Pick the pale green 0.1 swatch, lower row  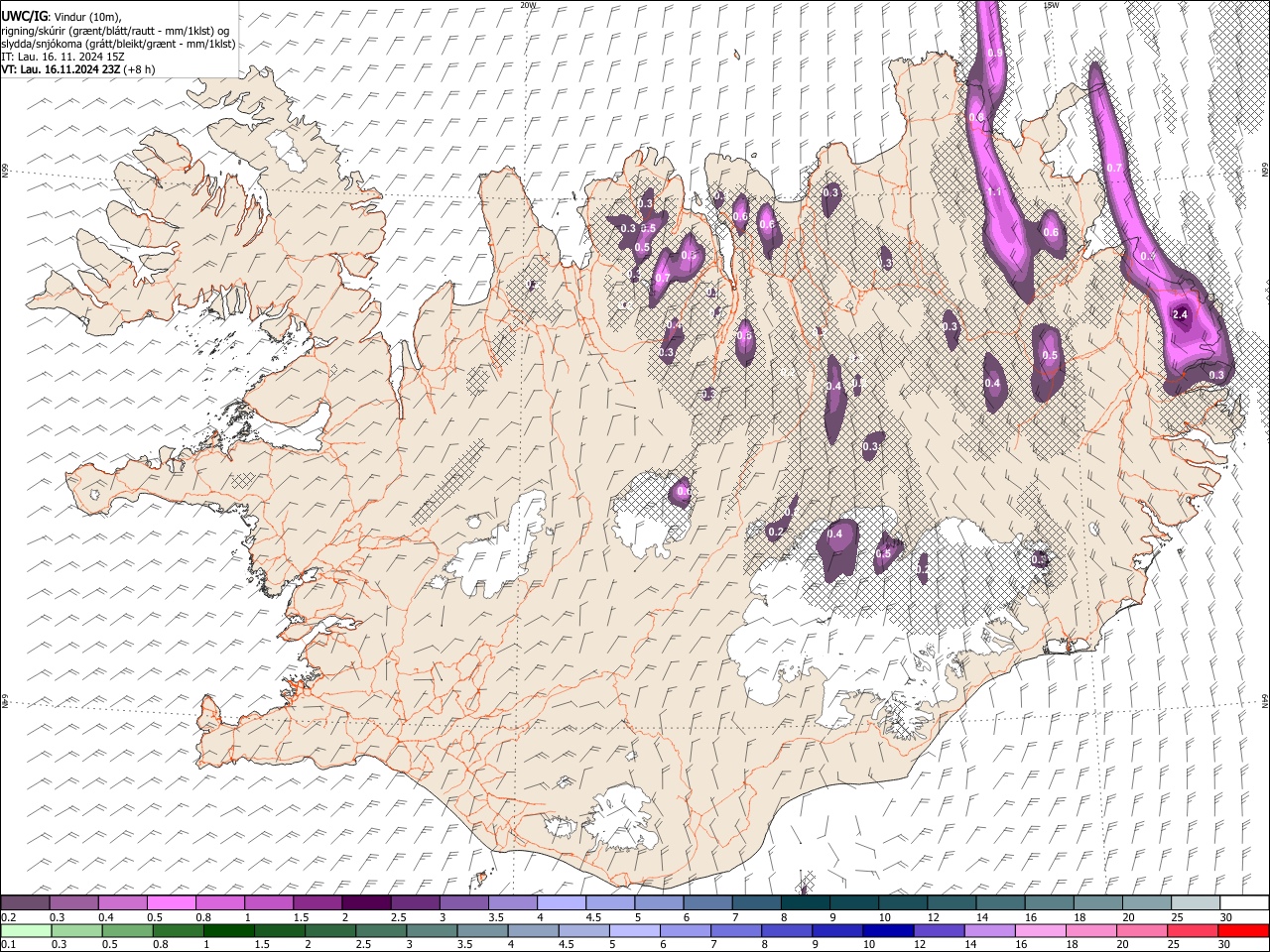coord(26,930)
